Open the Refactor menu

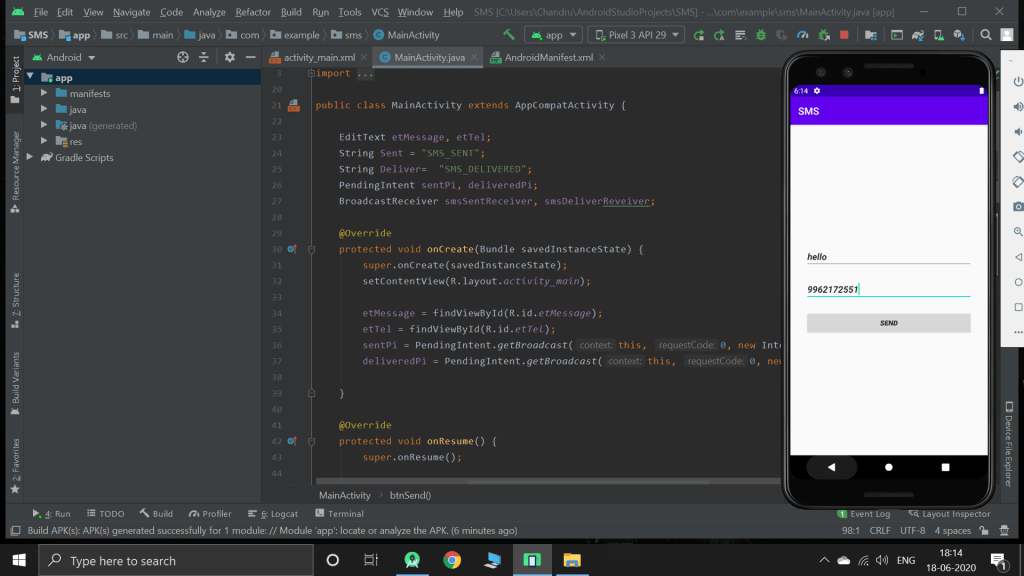pyautogui.click(x=253, y=12)
